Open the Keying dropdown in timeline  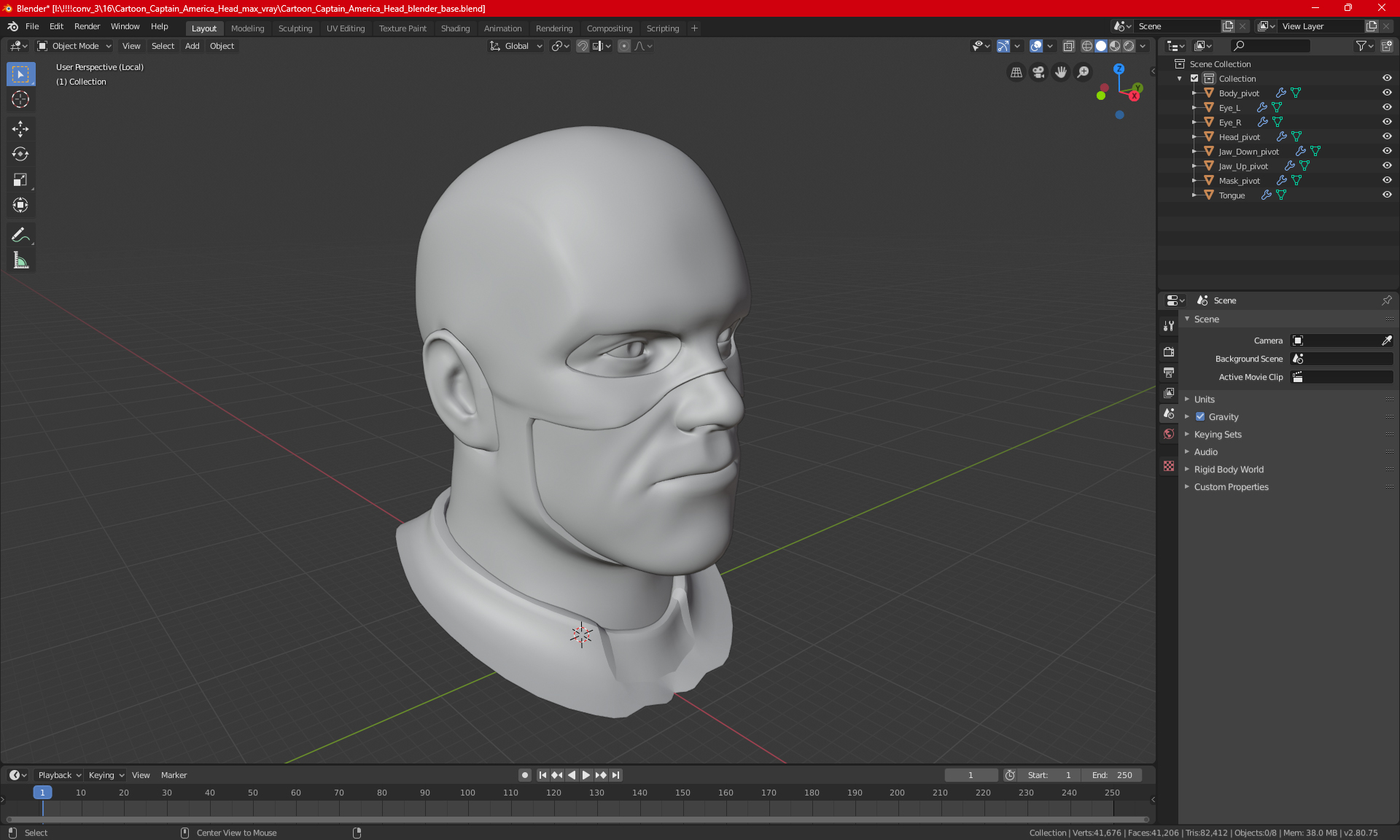(106, 775)
